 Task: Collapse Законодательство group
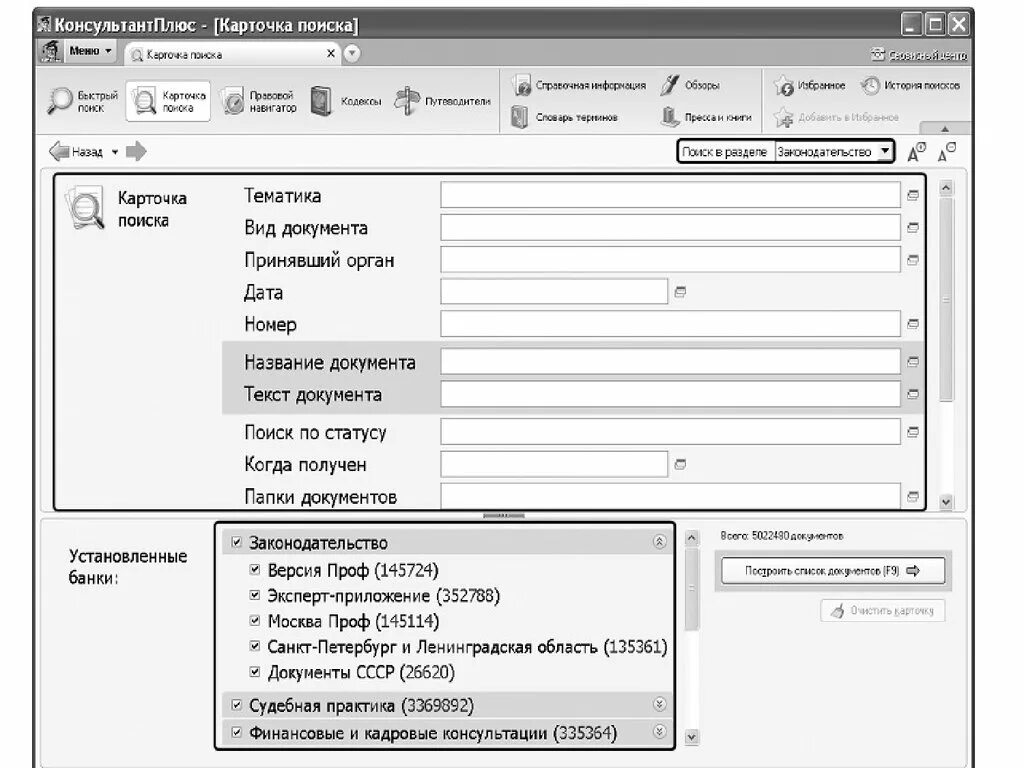click(x=660, y=541)
